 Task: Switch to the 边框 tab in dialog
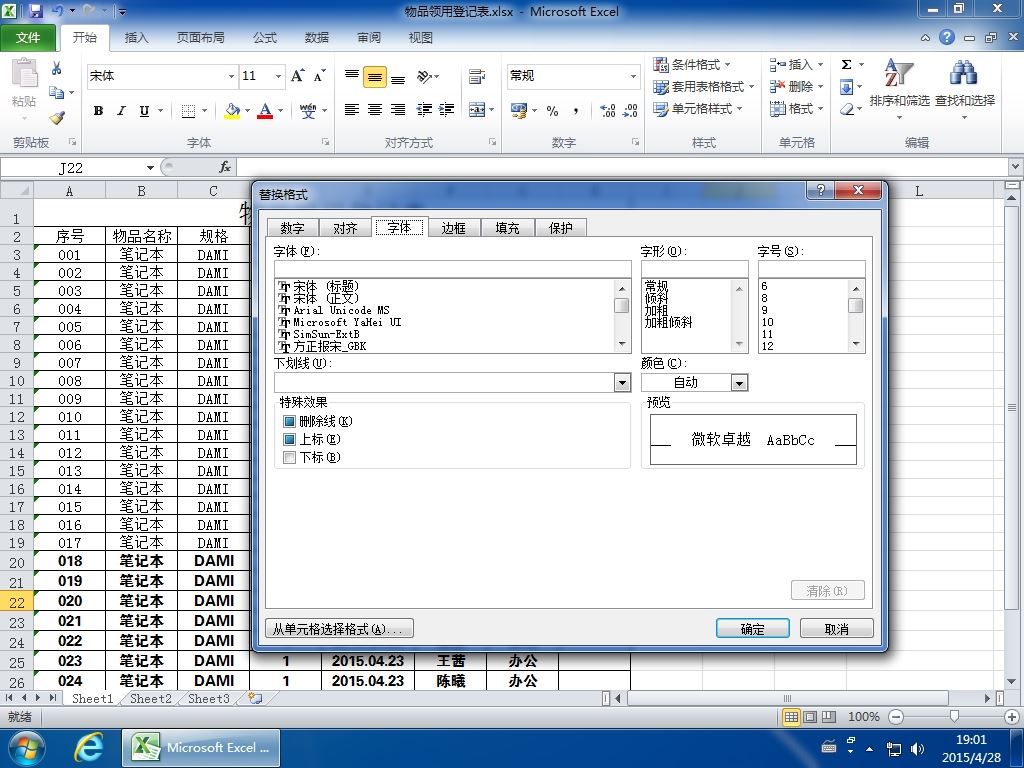pos(453,228)
